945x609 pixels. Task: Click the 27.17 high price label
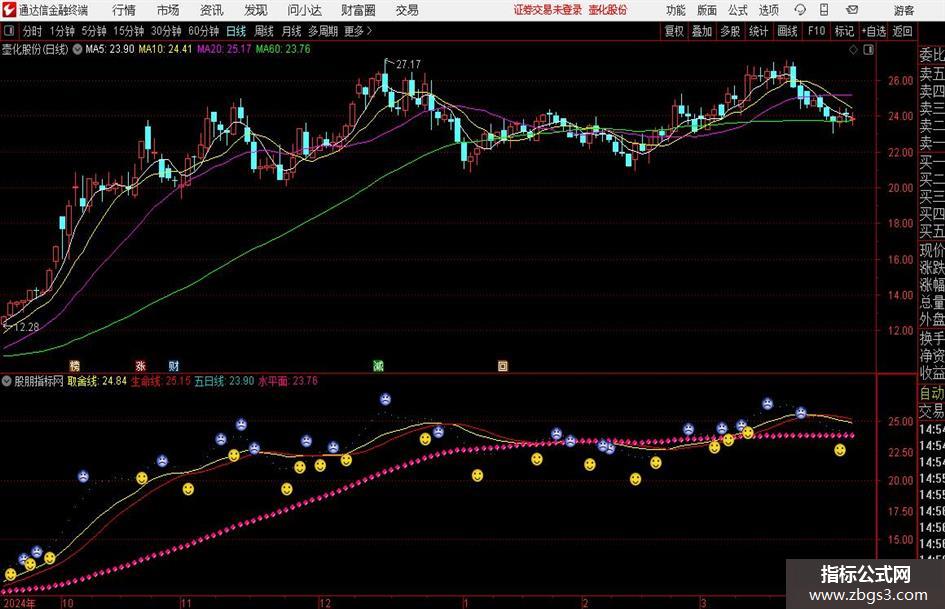(409, 64)
